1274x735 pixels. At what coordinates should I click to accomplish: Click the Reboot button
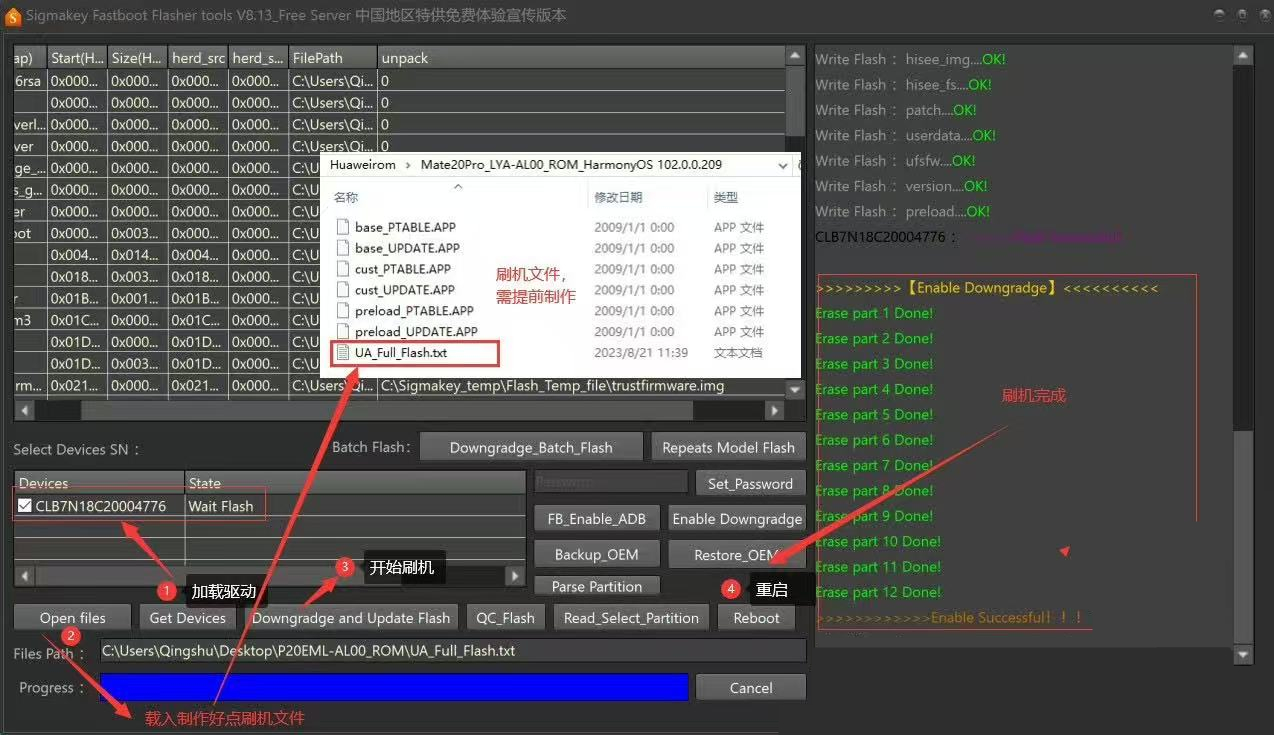756,618
